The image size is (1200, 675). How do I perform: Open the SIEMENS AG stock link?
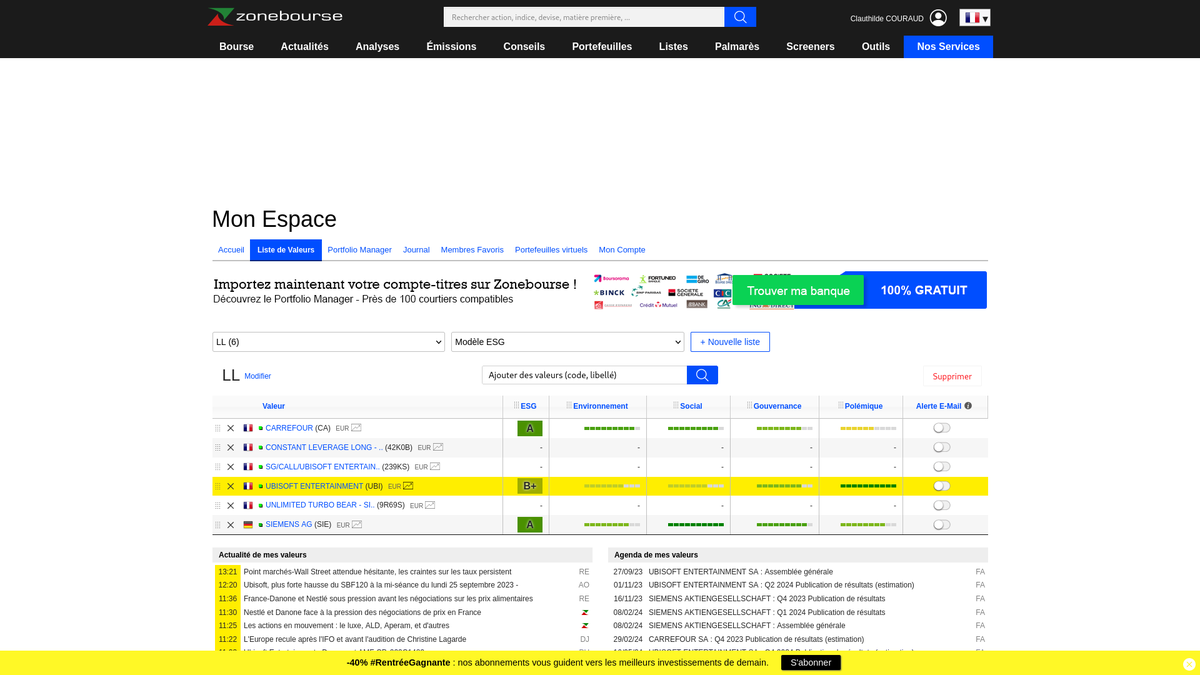[x=288, y=525]
